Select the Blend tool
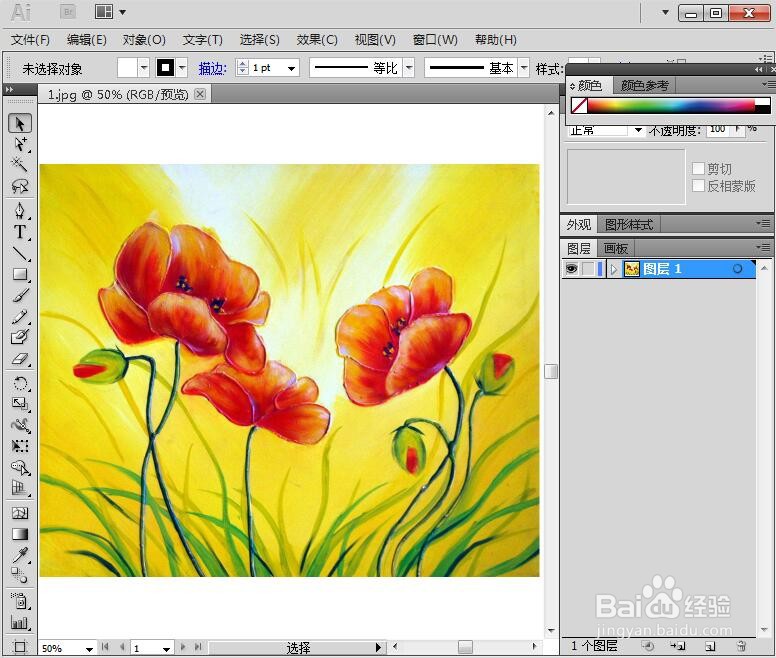The width and height of the screenshot is (776, 658). tap(20, 576)
